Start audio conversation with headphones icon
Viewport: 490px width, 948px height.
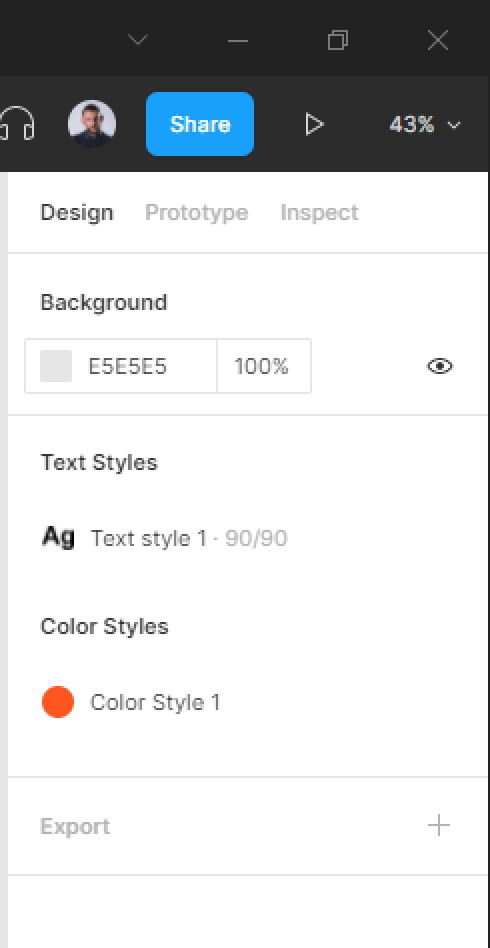[x=18, y=124]
